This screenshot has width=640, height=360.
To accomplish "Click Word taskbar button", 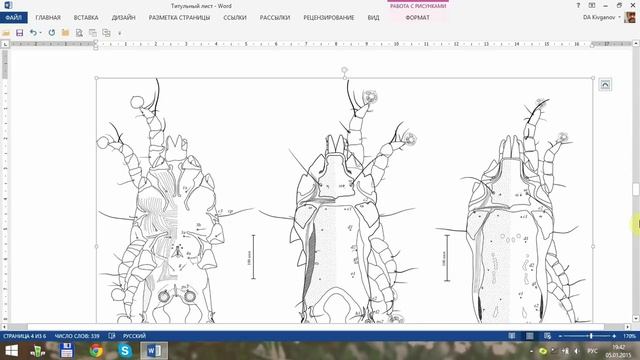I will click(154, 351).
